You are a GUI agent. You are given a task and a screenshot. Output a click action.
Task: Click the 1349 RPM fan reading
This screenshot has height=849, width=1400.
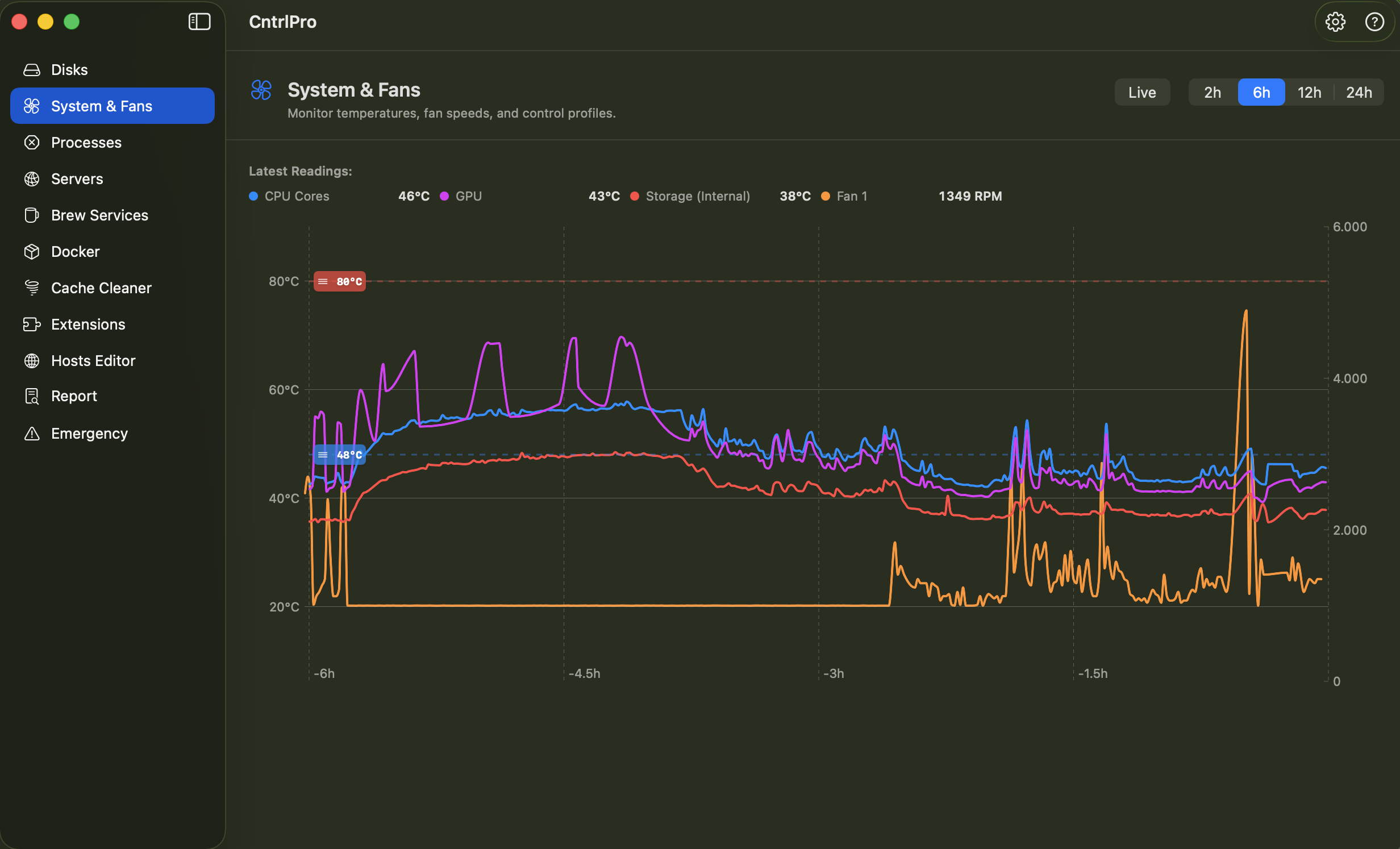point(970,196)
